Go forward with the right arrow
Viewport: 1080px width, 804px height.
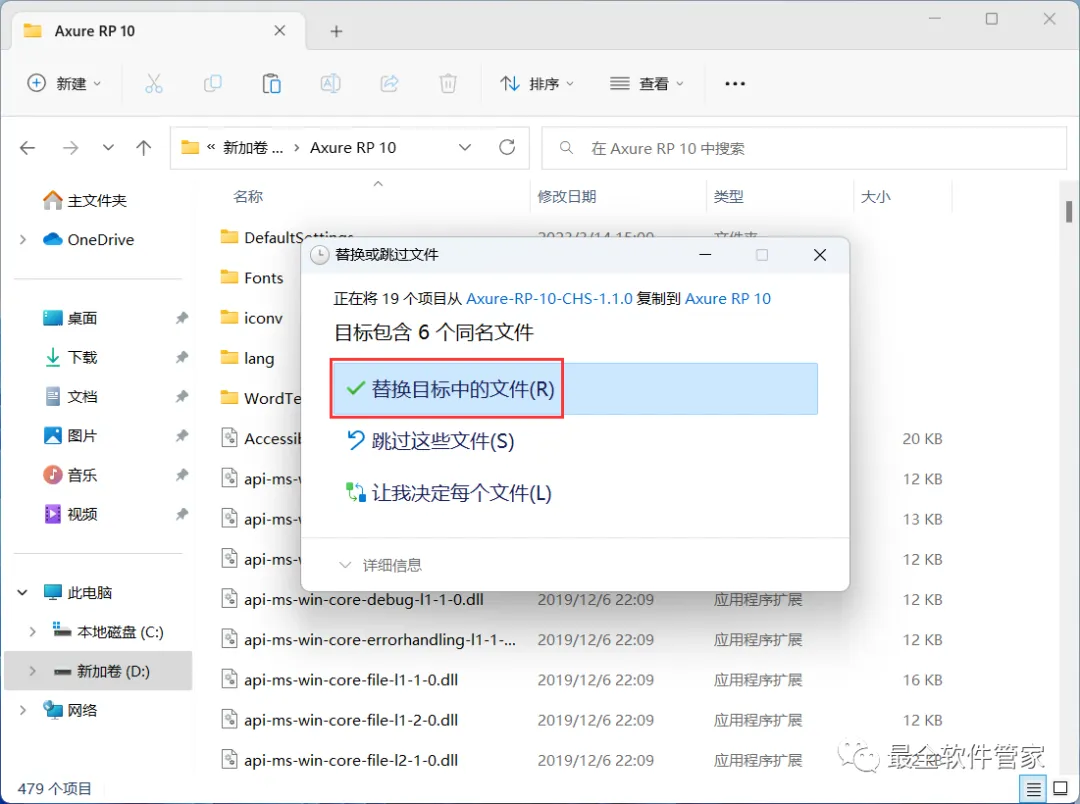(70, 147)
